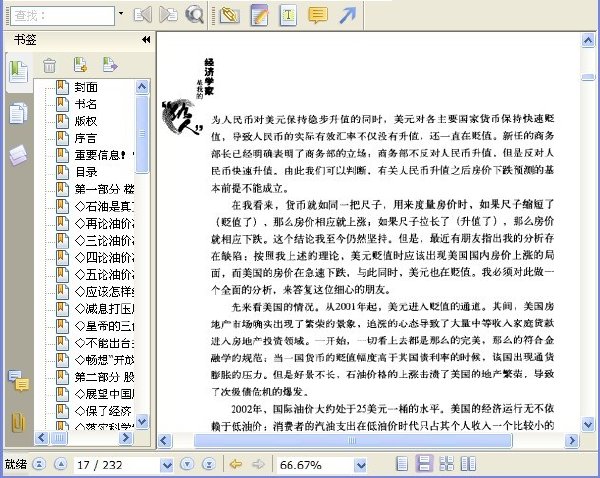This screenshot has height=478, width=600.
Task: Open the pages thumbnail panel
Action: tap(18, 113)
